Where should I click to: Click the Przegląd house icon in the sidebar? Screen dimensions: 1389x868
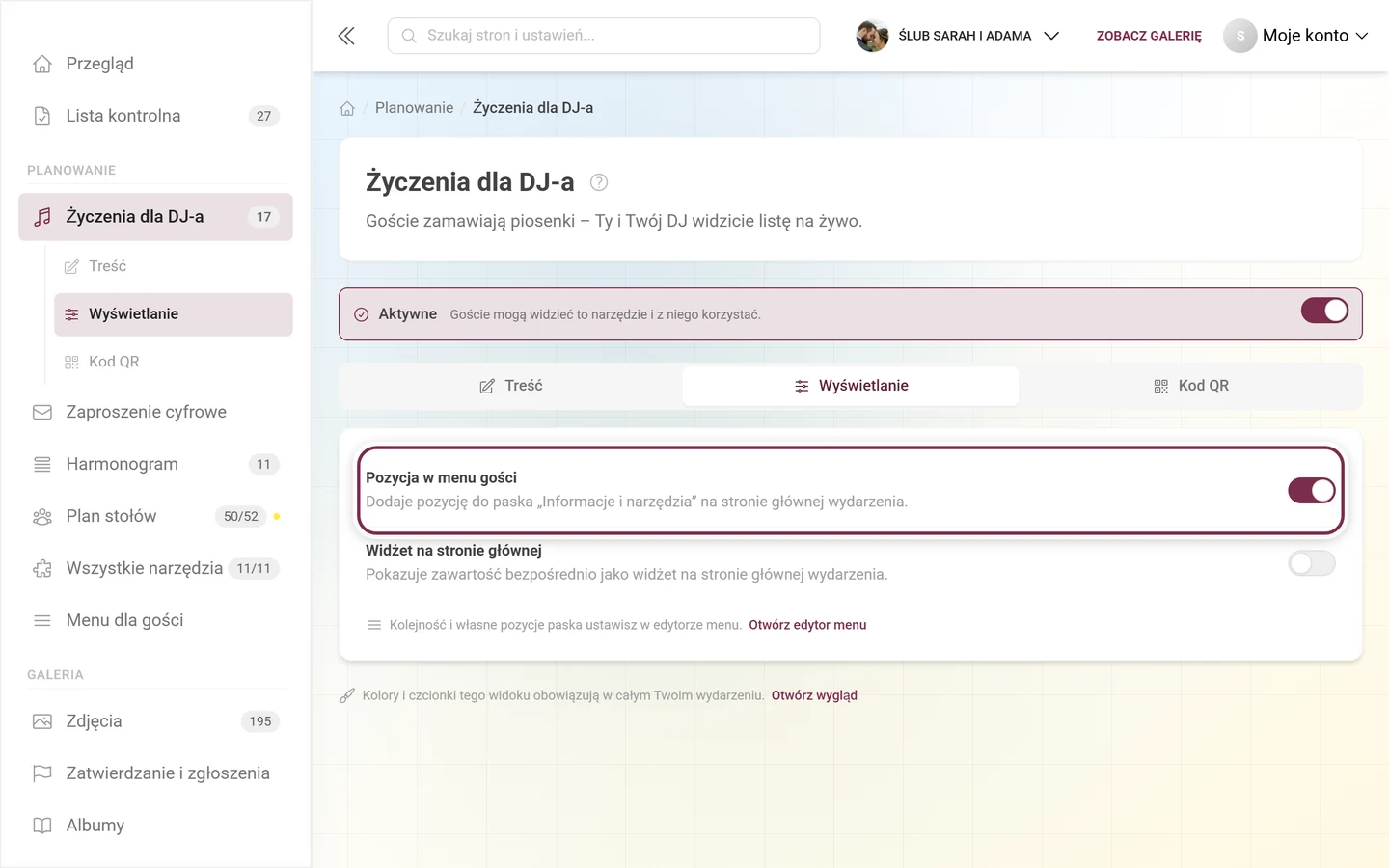pos(42,64)
